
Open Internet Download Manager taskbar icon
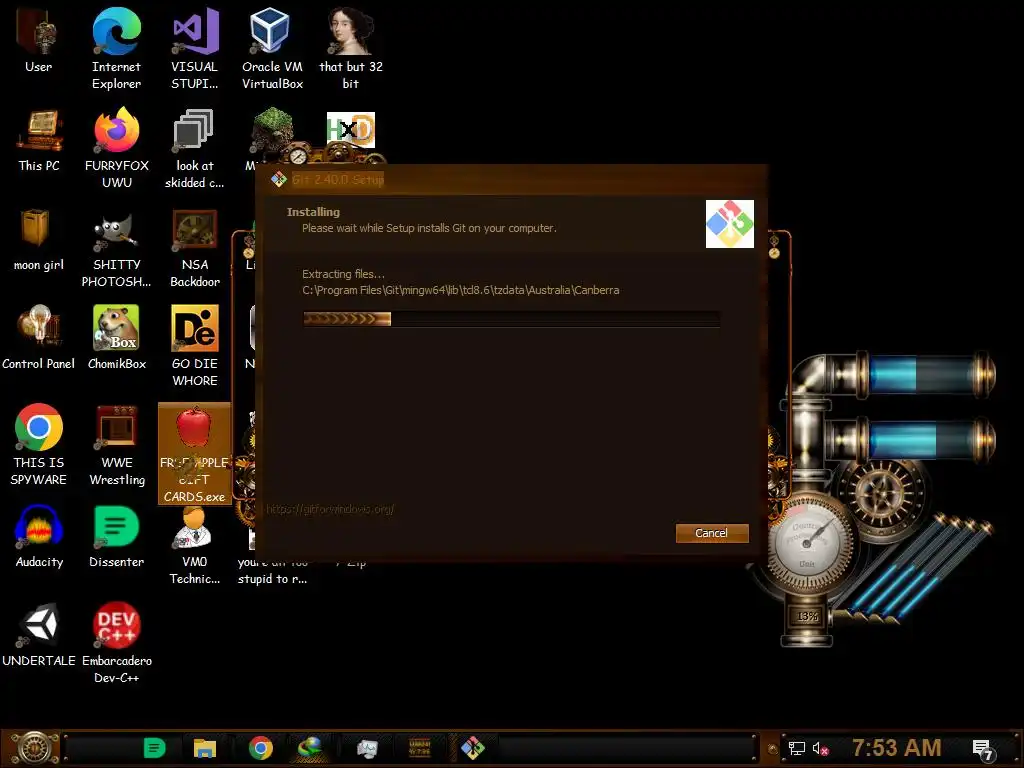(x=310, y=748)
